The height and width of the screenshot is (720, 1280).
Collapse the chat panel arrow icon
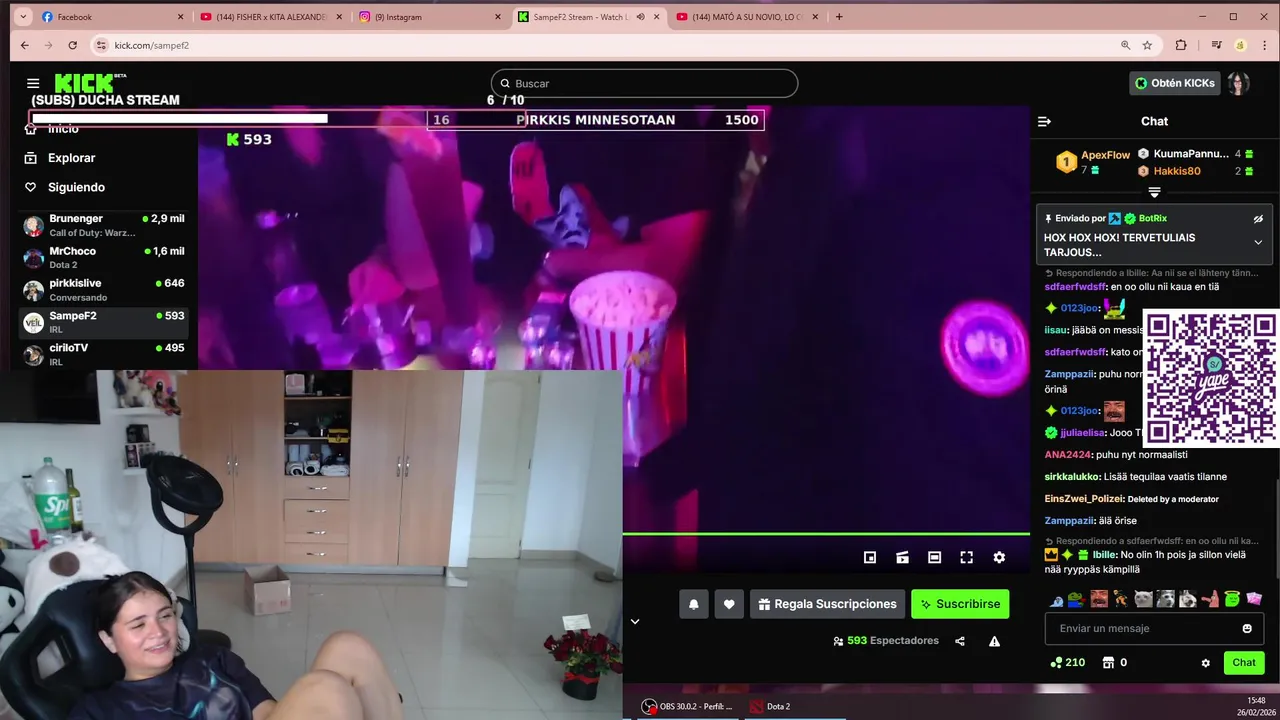tap(1044, 121)
